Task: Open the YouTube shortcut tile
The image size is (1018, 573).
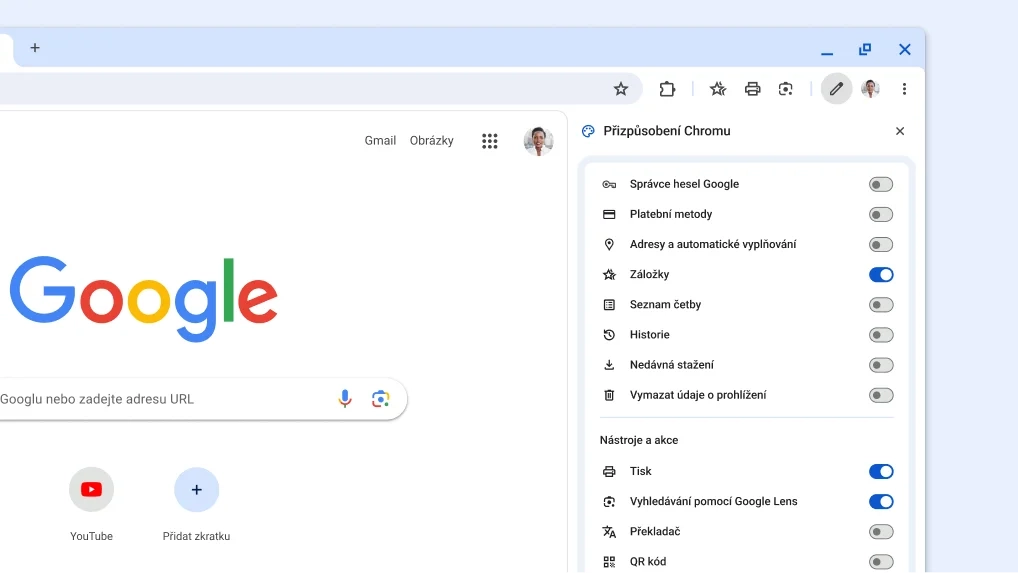Action: point(91,490)
